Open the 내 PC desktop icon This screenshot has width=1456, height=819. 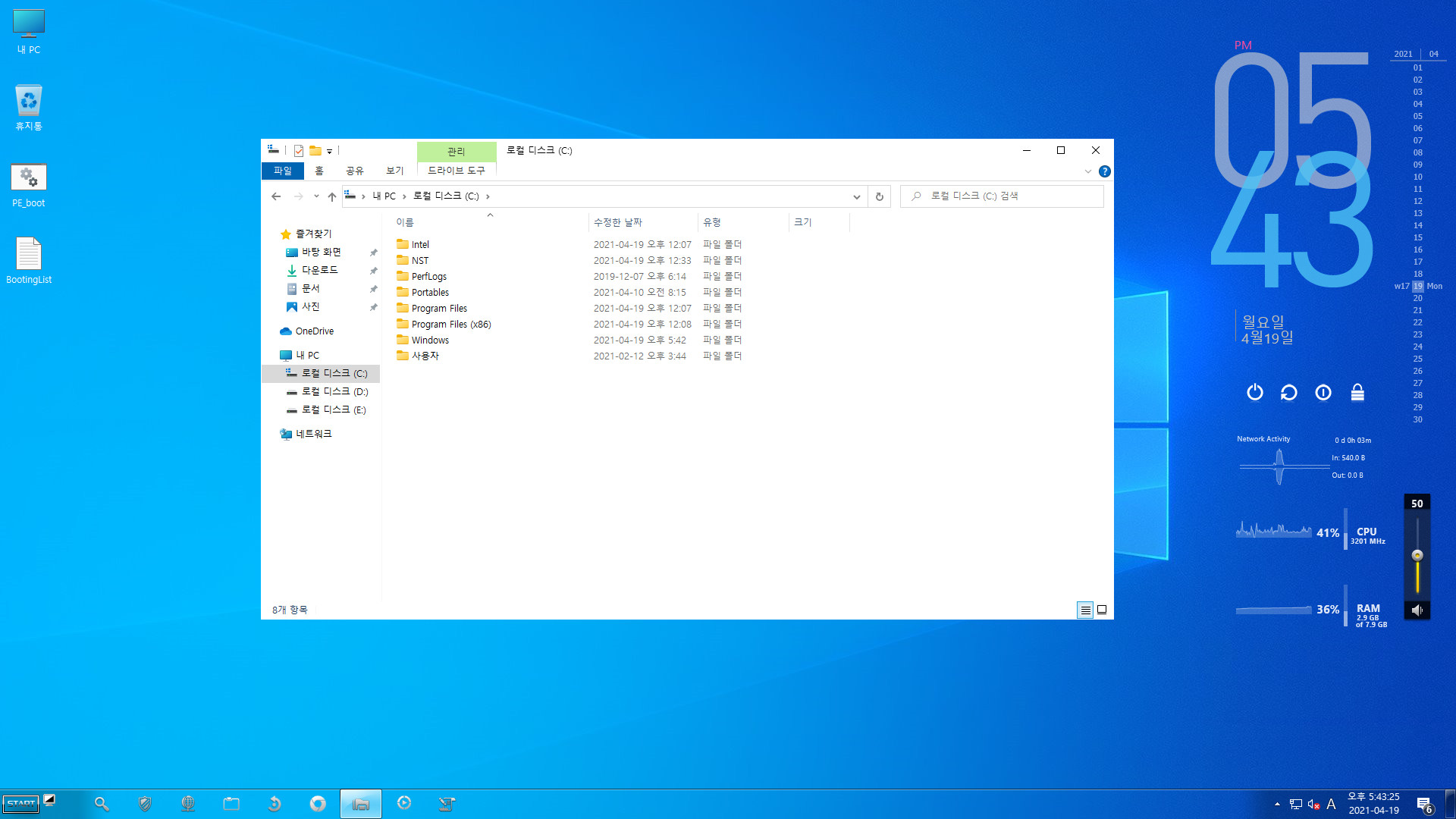[x=29, y=32]
